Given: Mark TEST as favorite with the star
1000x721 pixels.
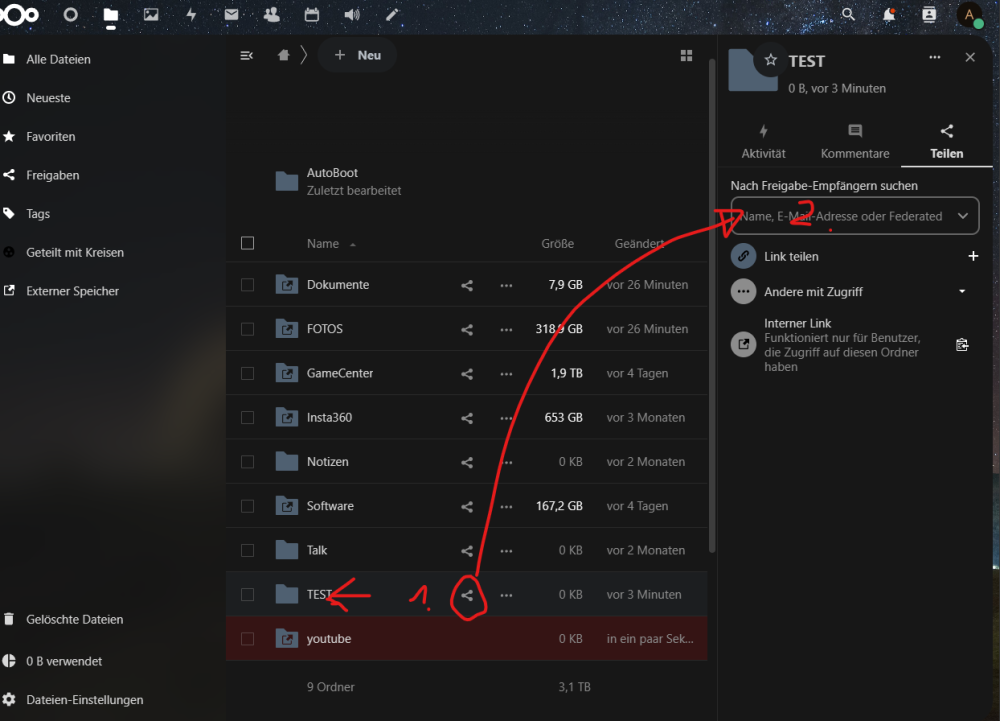Looking at the screenshot, I should tap(770, 60).
